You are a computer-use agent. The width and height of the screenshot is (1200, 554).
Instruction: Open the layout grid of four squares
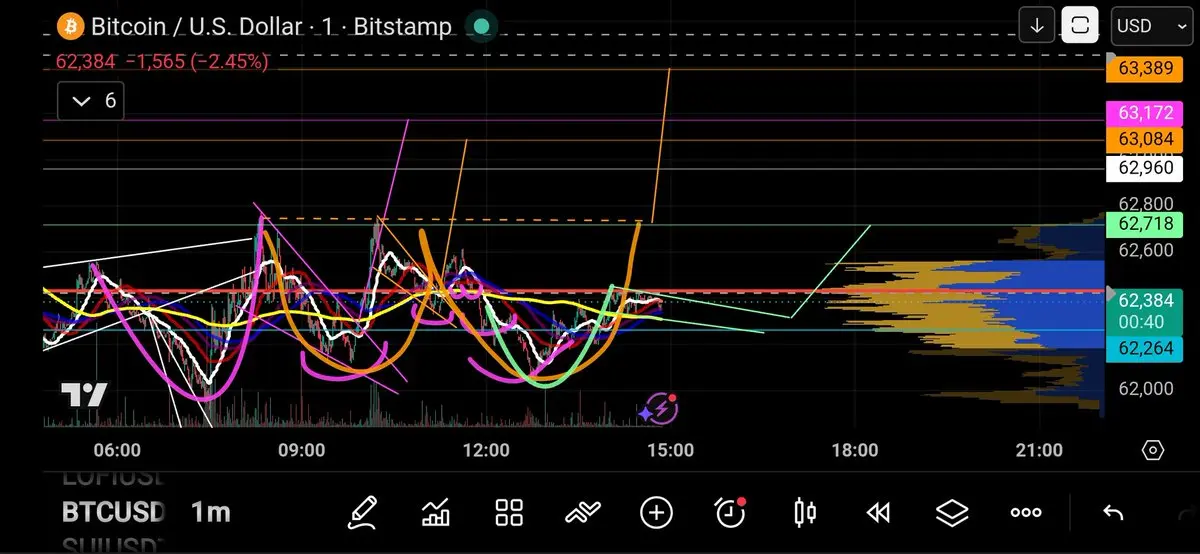tap(509, 513)
